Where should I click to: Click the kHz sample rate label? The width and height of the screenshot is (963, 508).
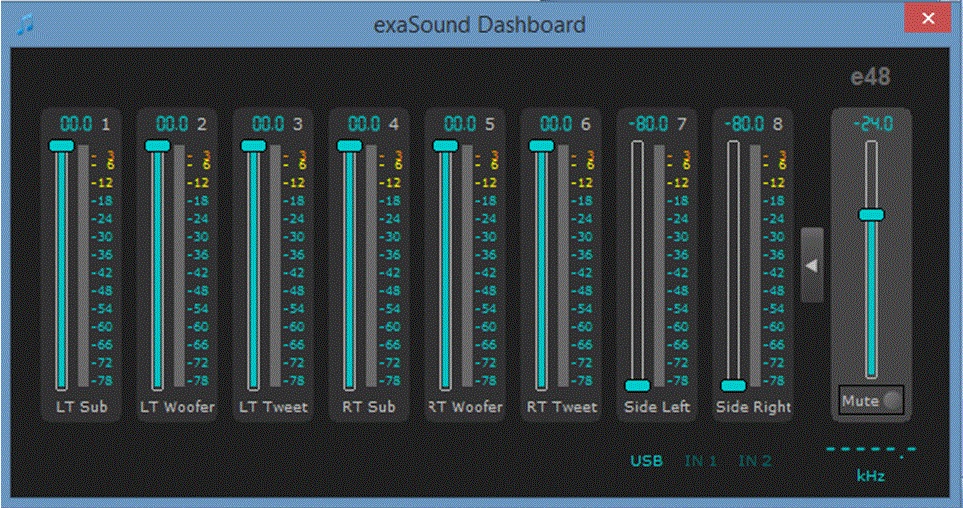point(871,476)
